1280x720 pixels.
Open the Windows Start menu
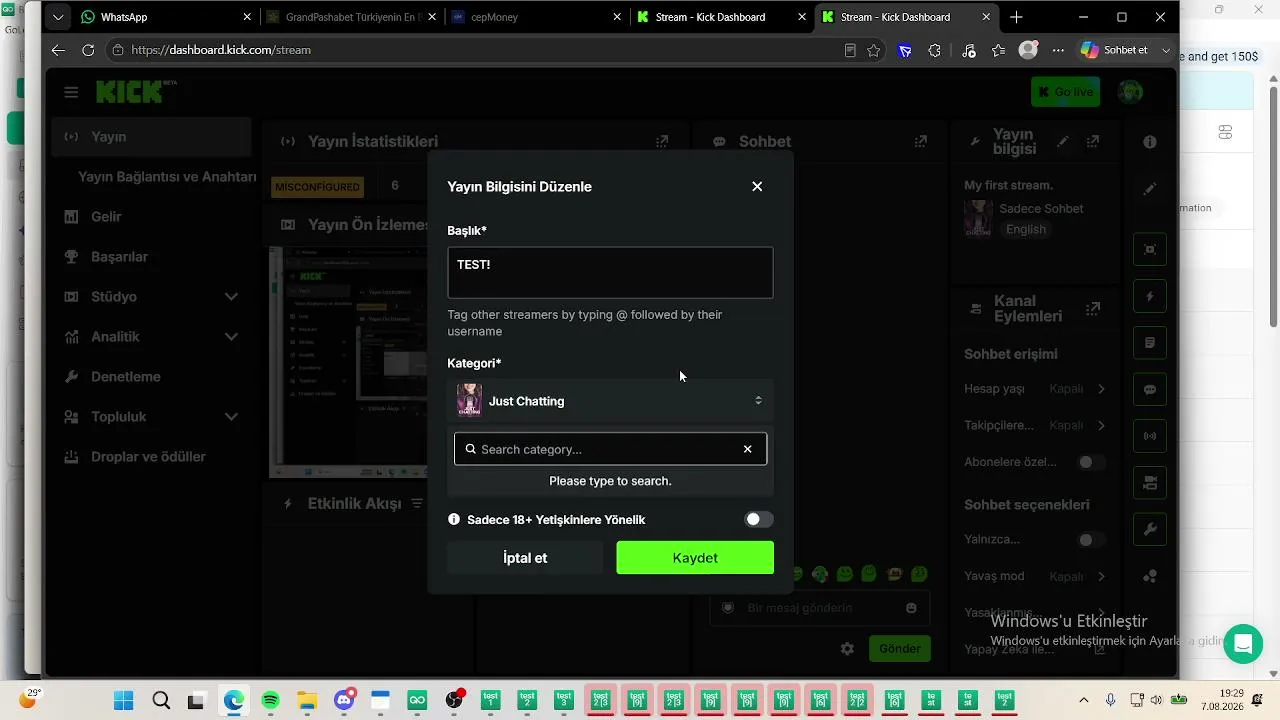[123, 700]
